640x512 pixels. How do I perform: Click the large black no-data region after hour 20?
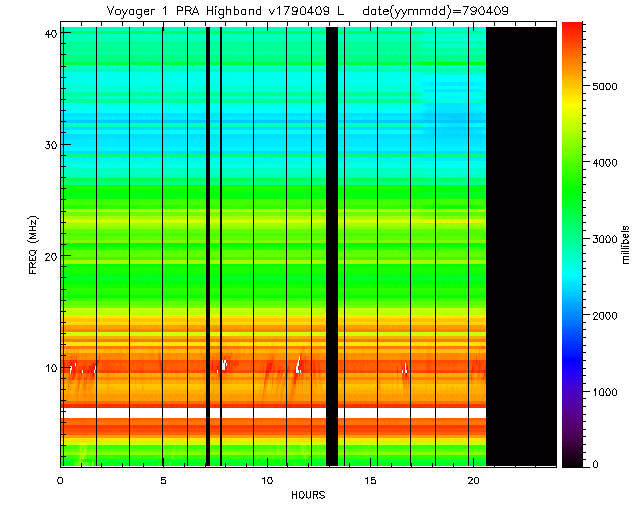pyautogui.click(x=521, y=247)
